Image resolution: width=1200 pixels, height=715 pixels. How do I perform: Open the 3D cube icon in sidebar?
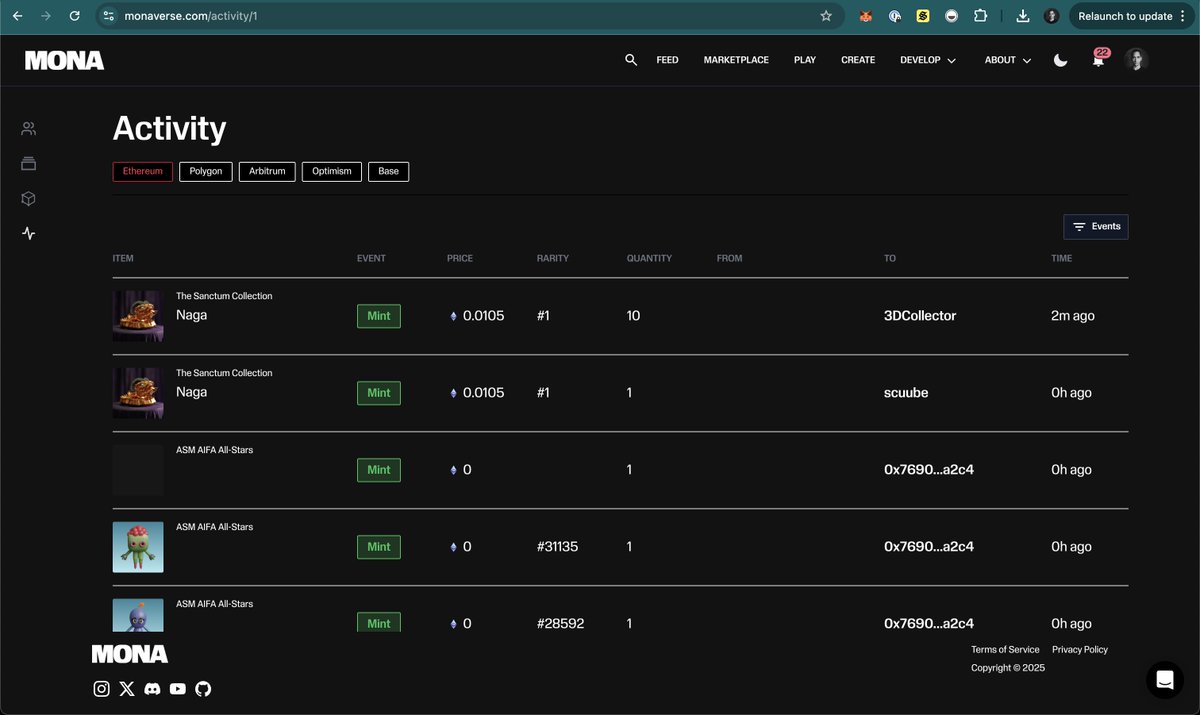tap(28, 198)
